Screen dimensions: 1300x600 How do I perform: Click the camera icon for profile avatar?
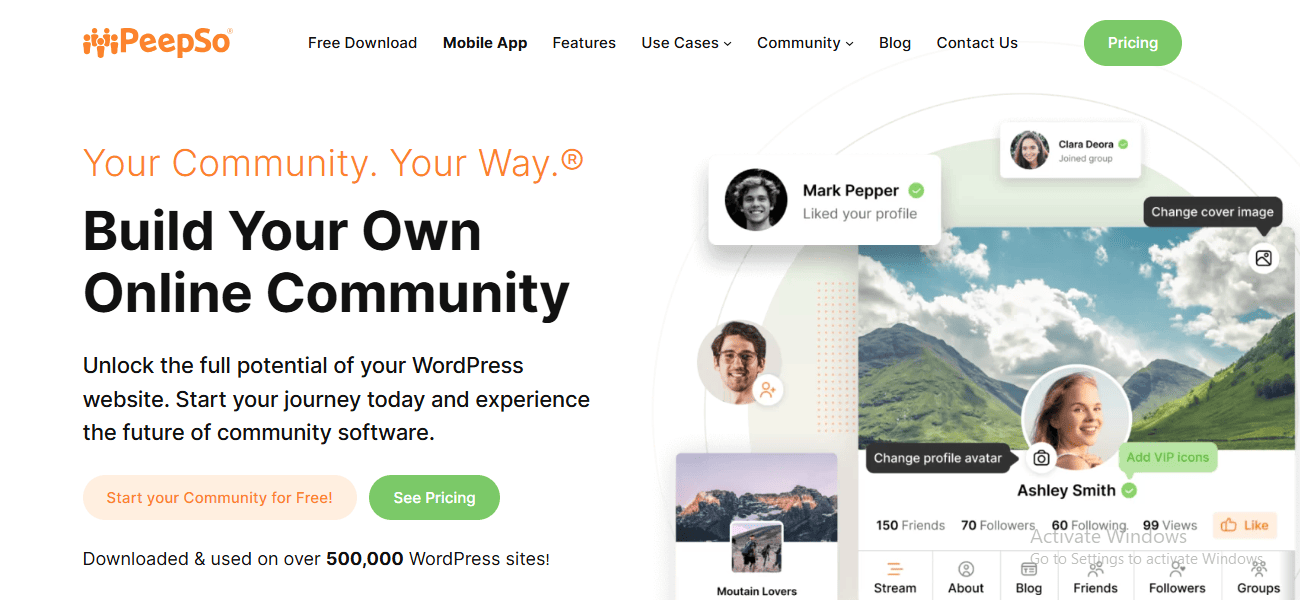(x=1041, y=458)
